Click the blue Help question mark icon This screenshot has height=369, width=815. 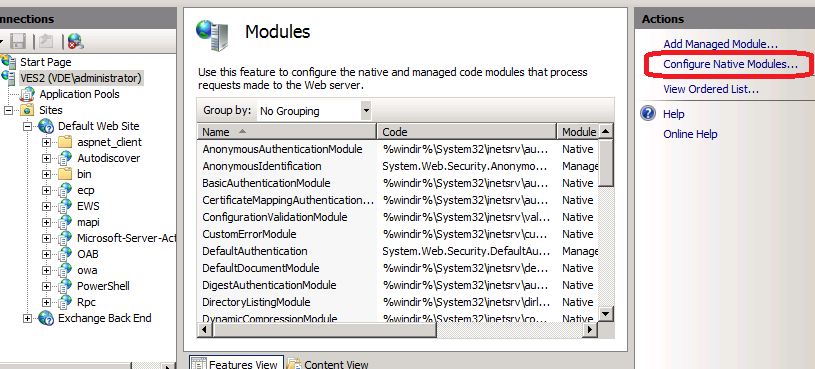[648, 113]
